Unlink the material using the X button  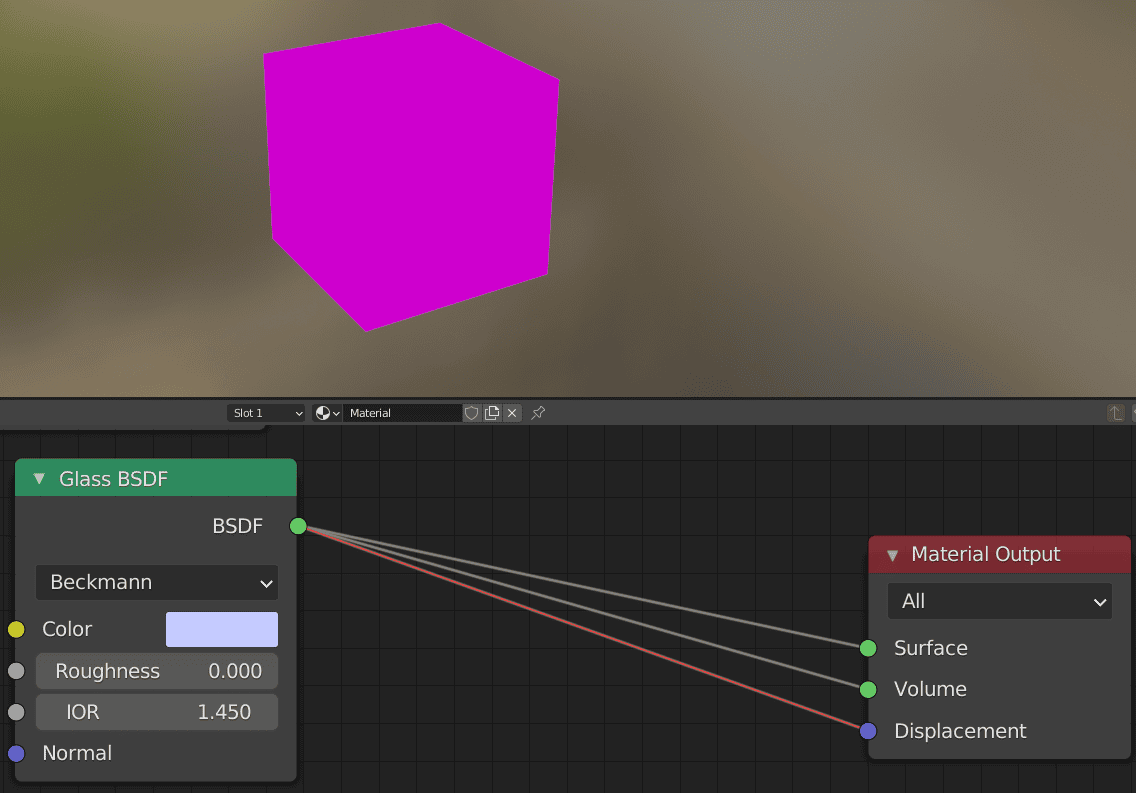(512, 412)
